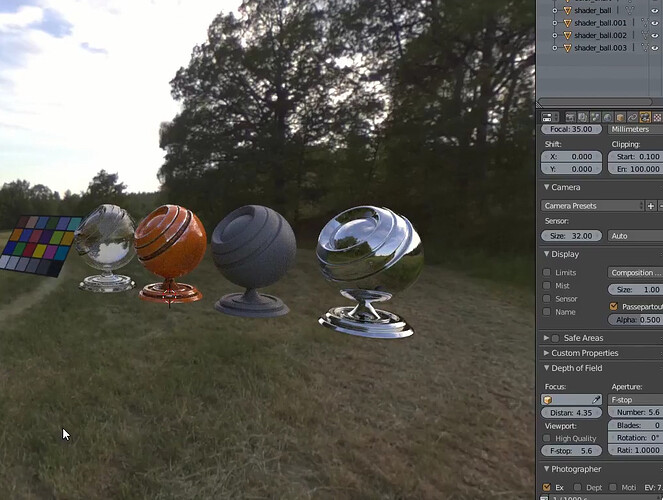The height and width of the screenshot is (500, 663).
Task: Disable the Passepartout checkbox
Action: click(x=614, y=306)
